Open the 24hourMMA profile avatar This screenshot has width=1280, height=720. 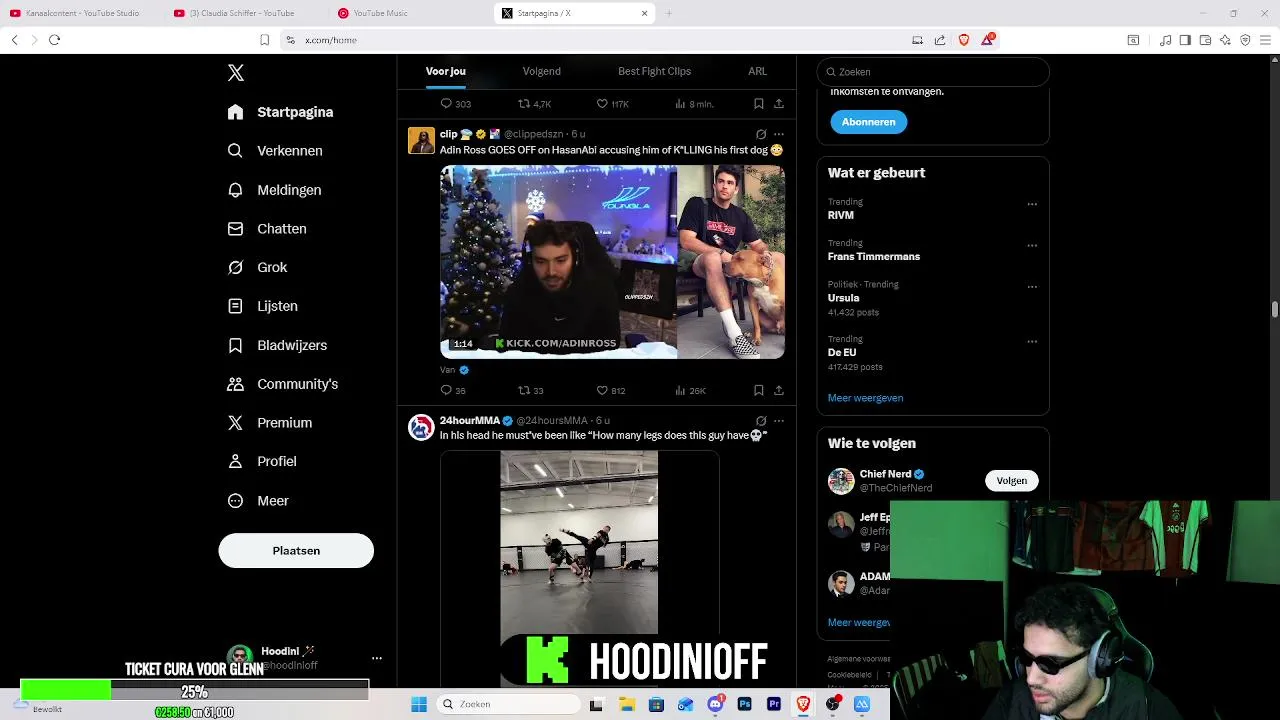[421, 427]
